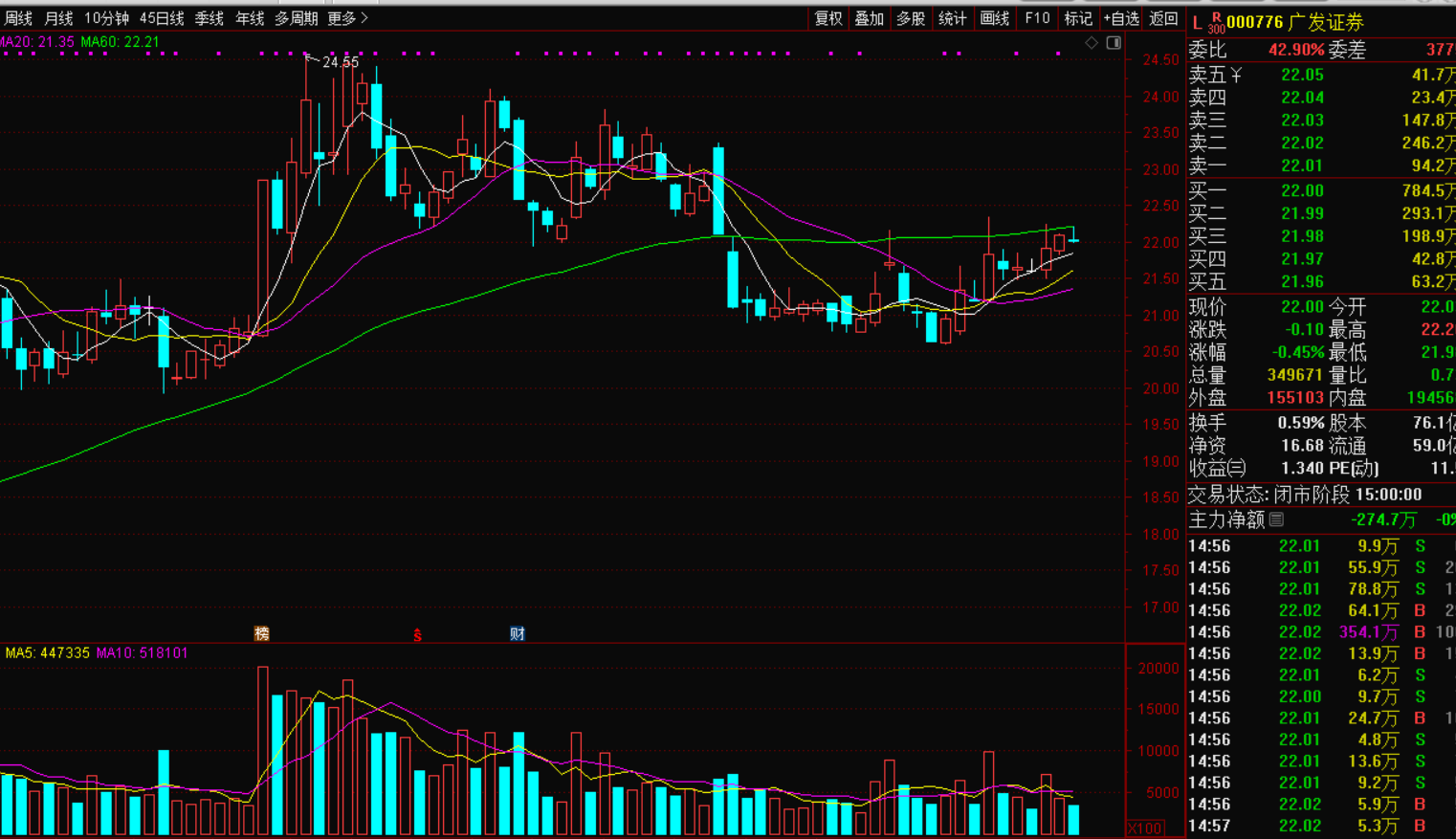
Task: Click the 78.8万 tick trade row
Action: click(x=1320, y=589)
